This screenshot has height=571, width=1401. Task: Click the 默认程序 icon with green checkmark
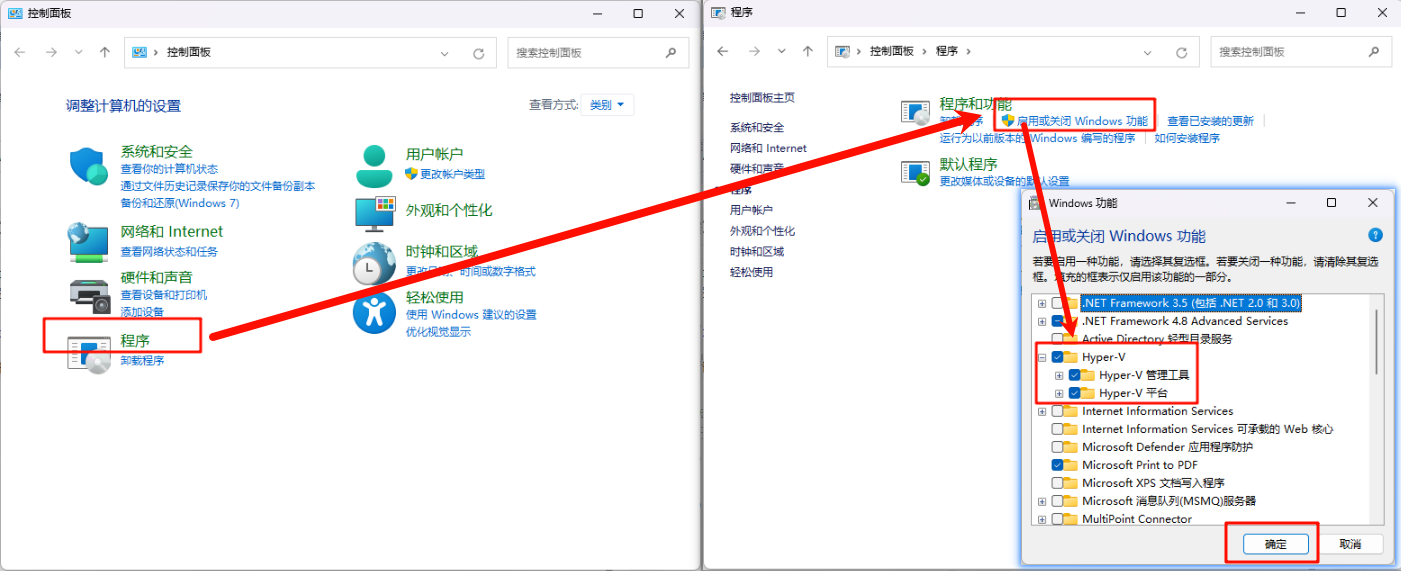(916, 172)
